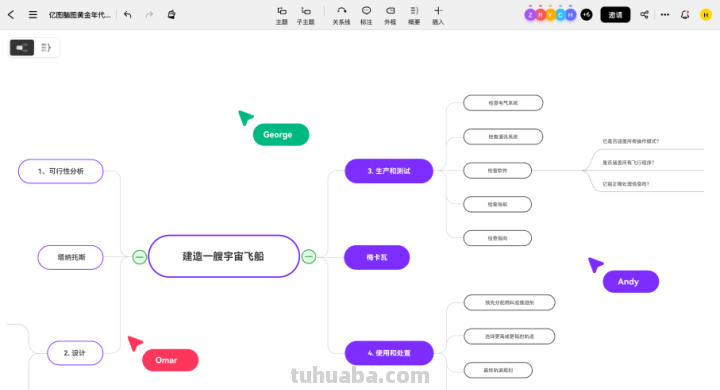This screenshot has width=720, height=390.
Task: Collapse the right branches of the central topic
Action: [309, 256]
